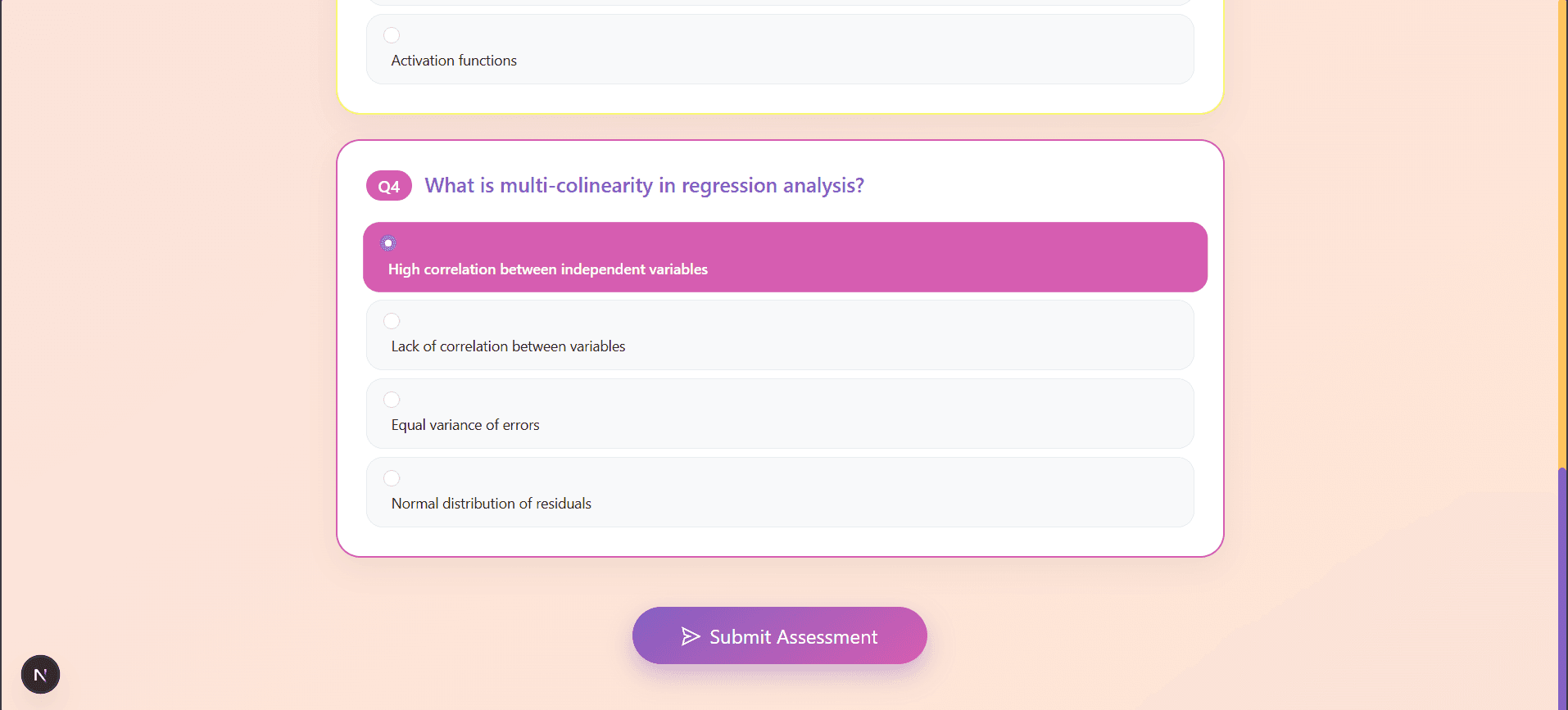Screen dimensions: 1568x710
Task: Click the dark circle avatar at page corner
Action: coord(40,674)
